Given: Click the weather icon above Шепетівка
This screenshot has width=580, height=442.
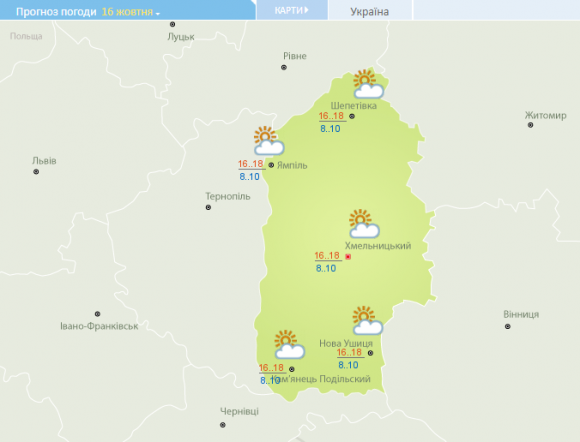Looking at the screenshot, I should 368,84.
